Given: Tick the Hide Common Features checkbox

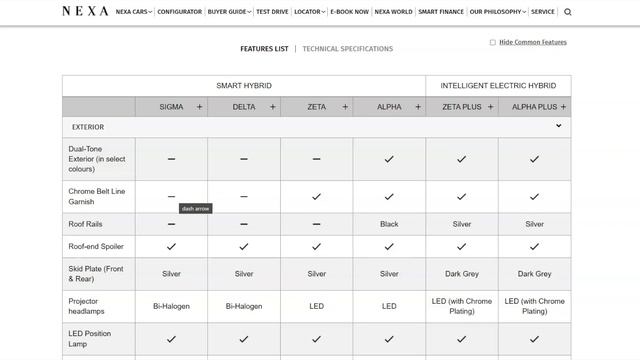Looking at the screenshot, I should (x=493, y=42).
